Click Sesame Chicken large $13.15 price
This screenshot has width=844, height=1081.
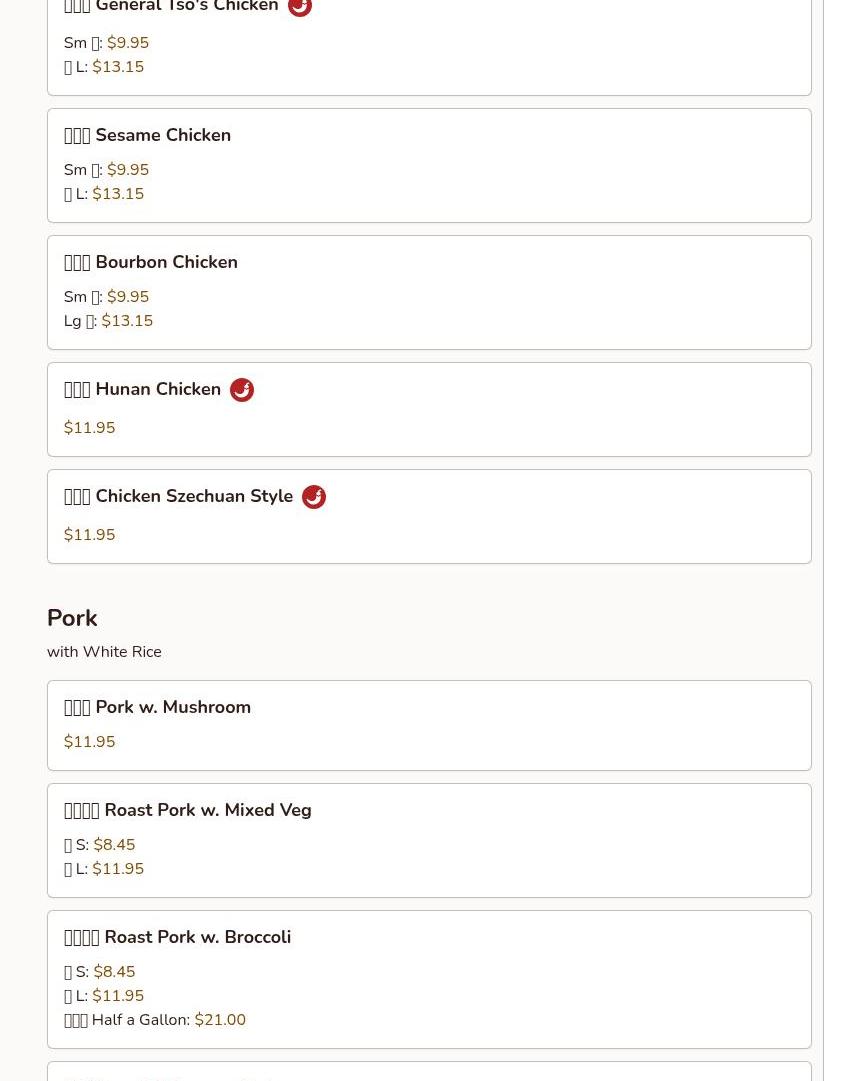(118, 194)
